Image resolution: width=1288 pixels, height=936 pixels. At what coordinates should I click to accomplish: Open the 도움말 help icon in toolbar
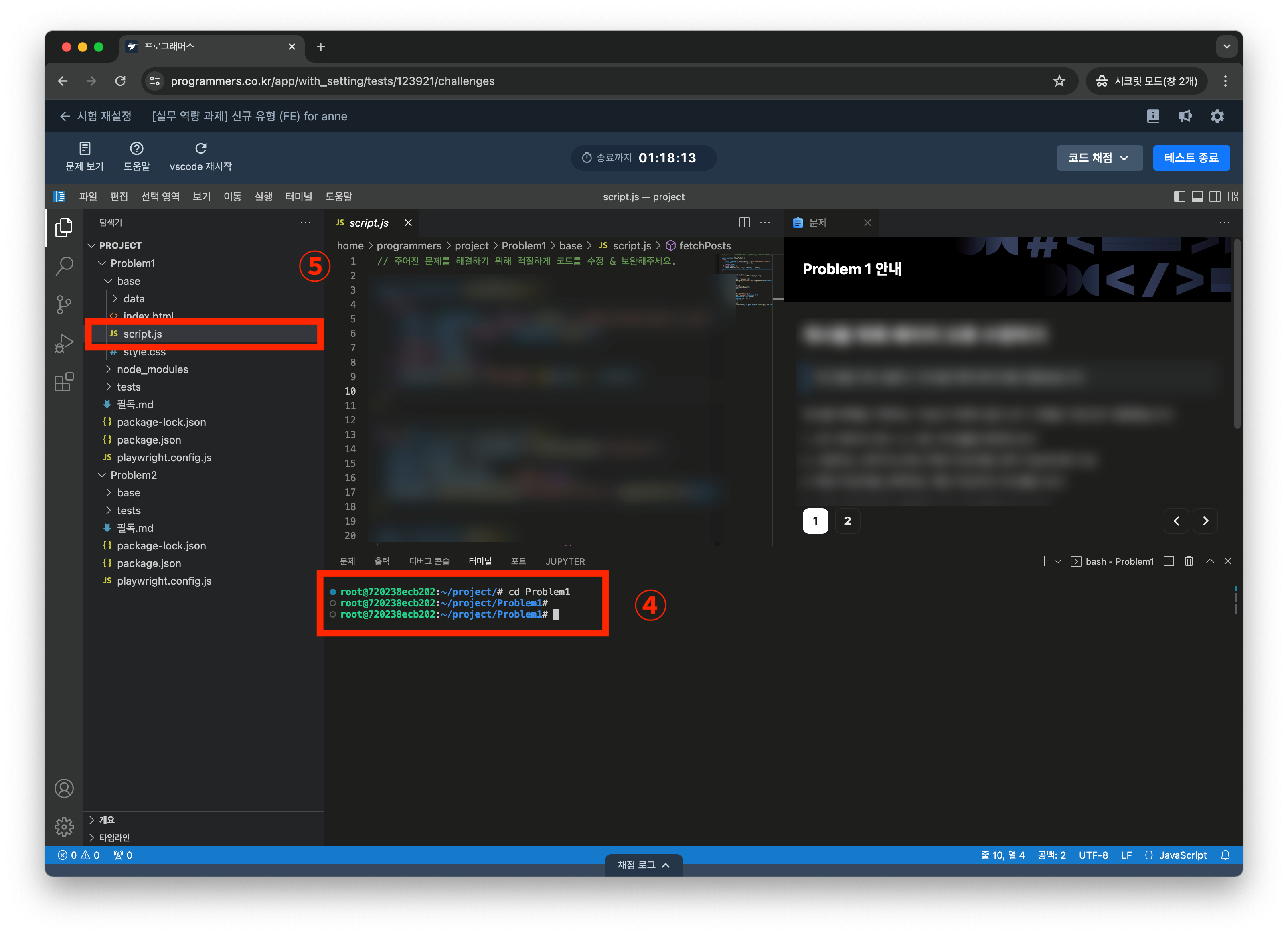point(136,149)
